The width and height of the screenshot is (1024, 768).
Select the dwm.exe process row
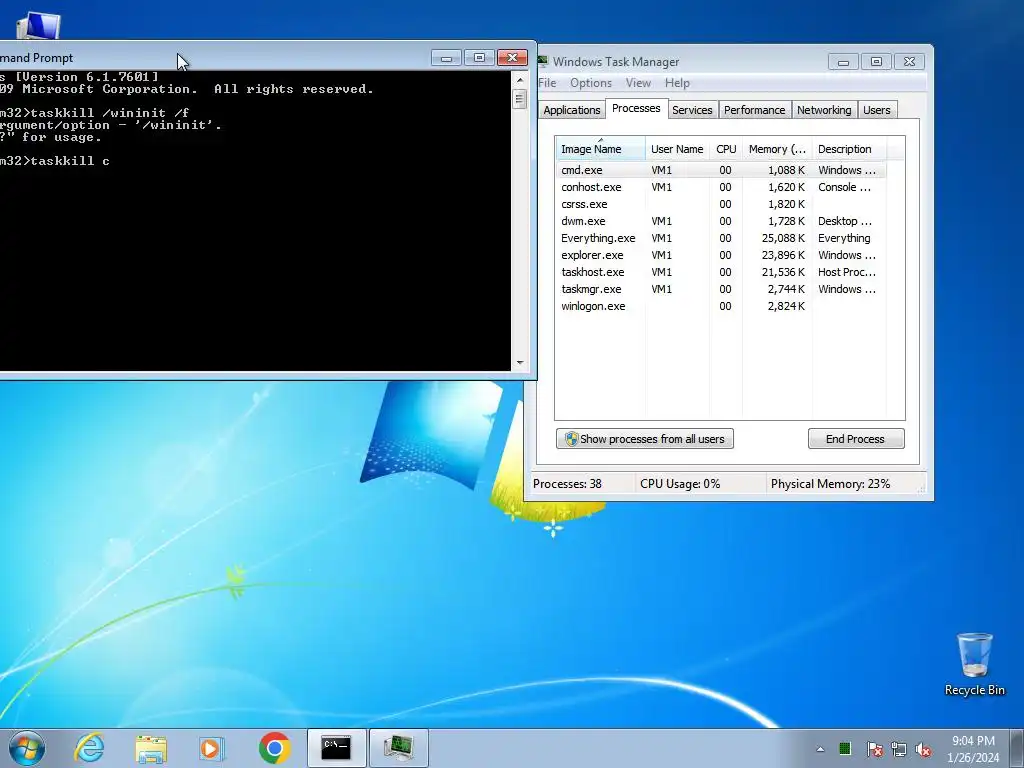720,221
